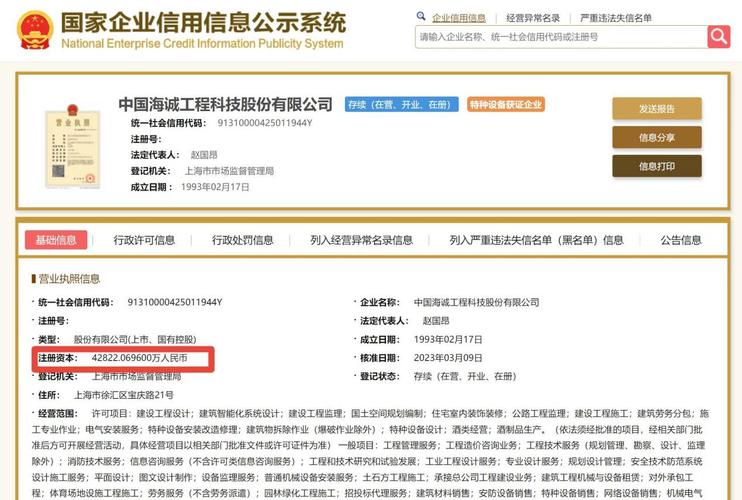Click the red search magnifier button

[x=719, y=36]
